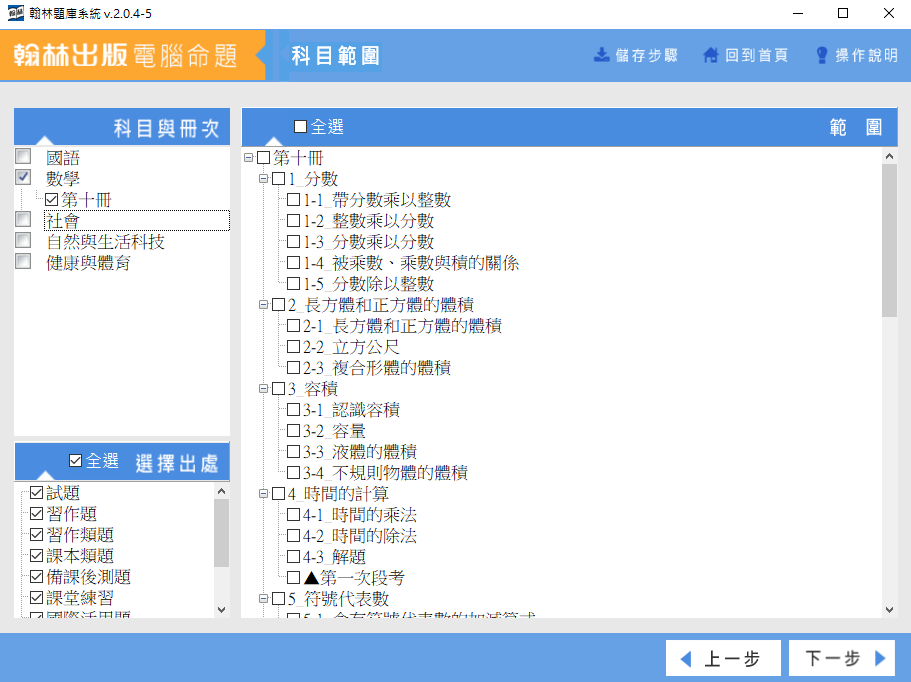The height and width of the screenshot is (682, 911).
Task: Collapse the 4 時間的計算 chapter node
Action: [x=264, y=494]
